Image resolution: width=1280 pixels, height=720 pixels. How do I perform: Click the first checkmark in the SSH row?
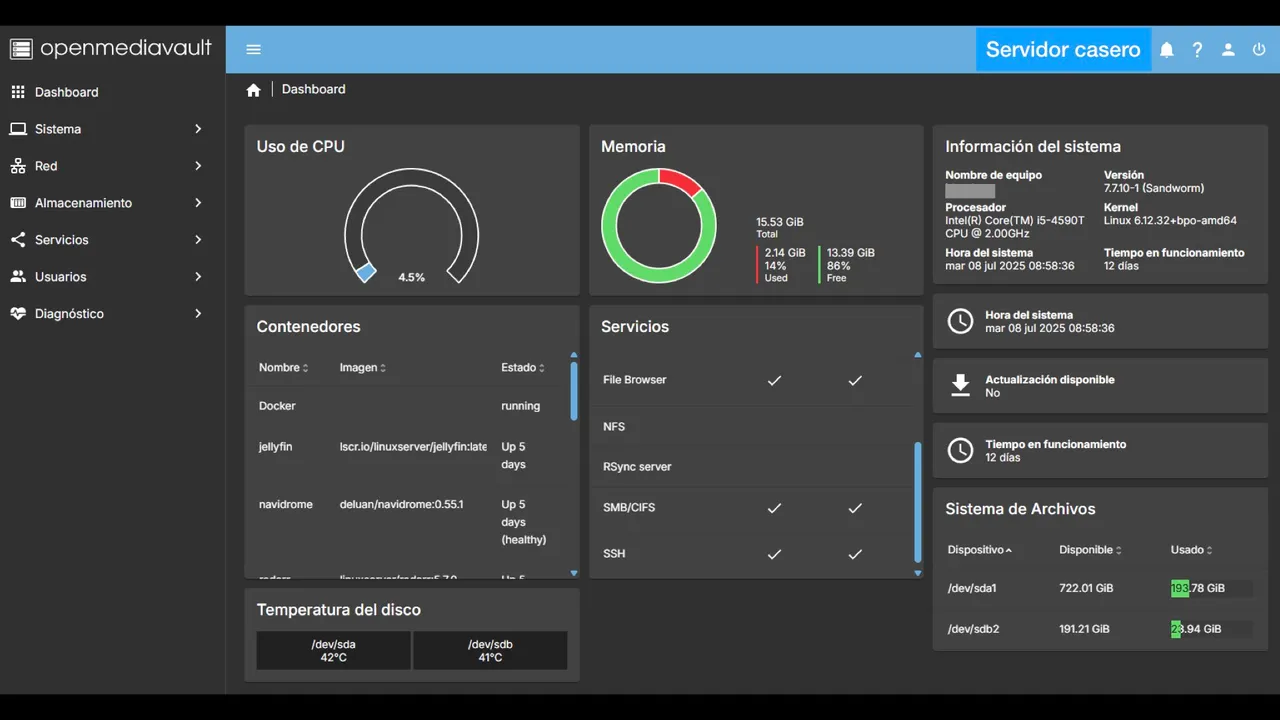[774, 554]
